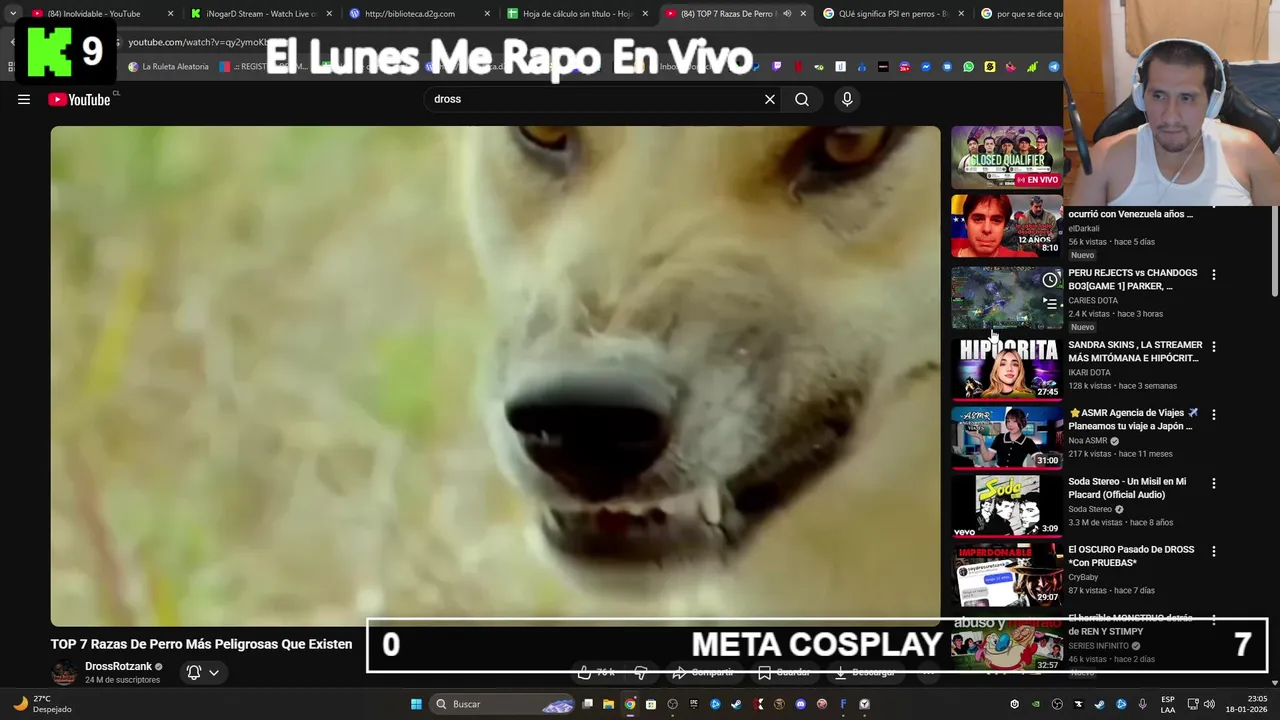Open 'SANDRA SKINS, LA STREAMER' video
Viewport: 1280px width, 720px height.
tap(1135, 351)
